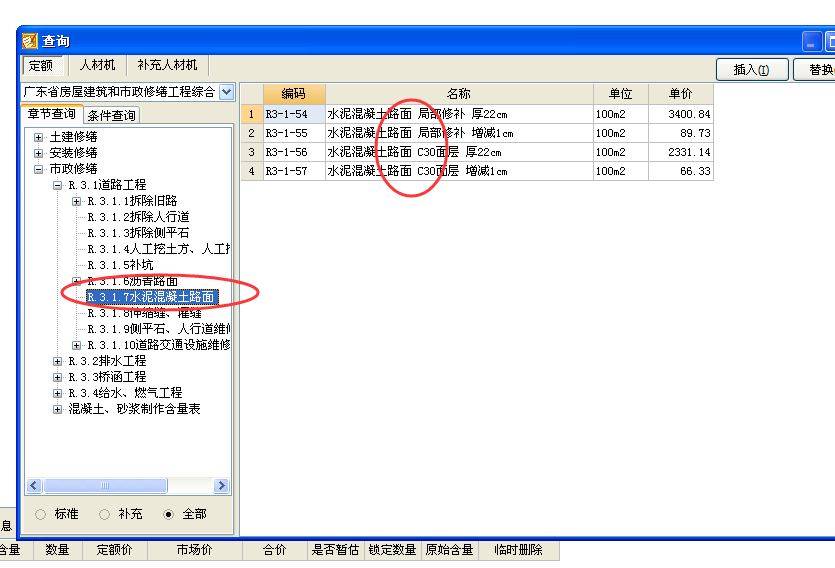Click the 单价 column header

click(x=681, y=94)
